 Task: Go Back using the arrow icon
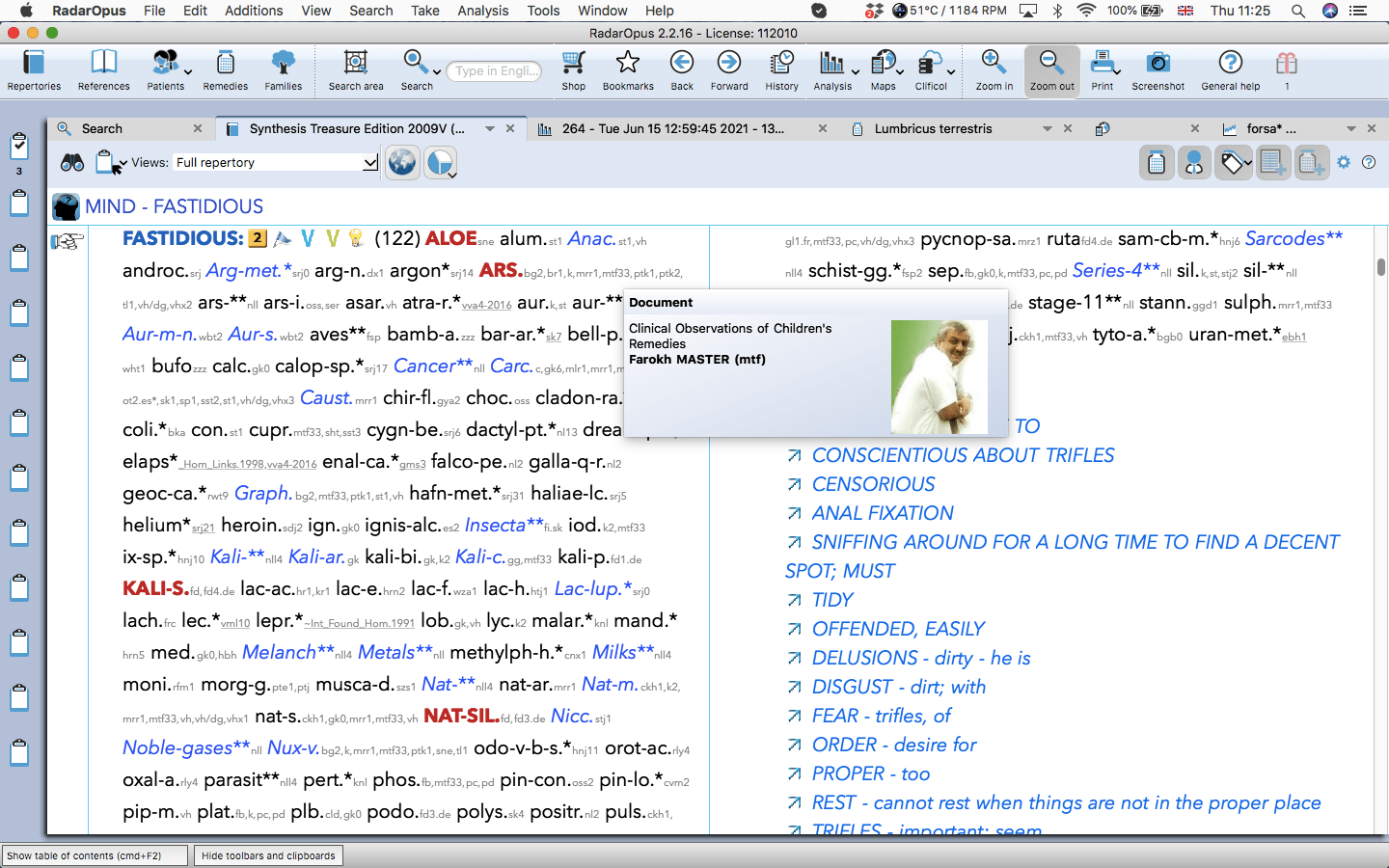pyautogui.click(x=682, y=70)
